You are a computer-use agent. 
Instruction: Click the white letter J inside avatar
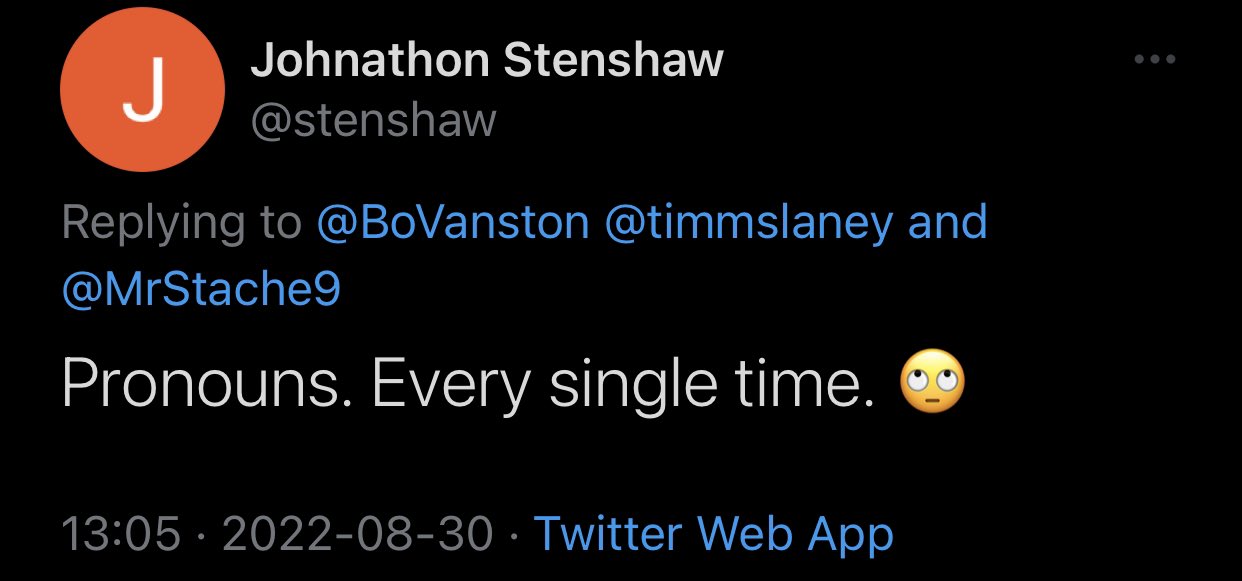click(x=143, y=94)
